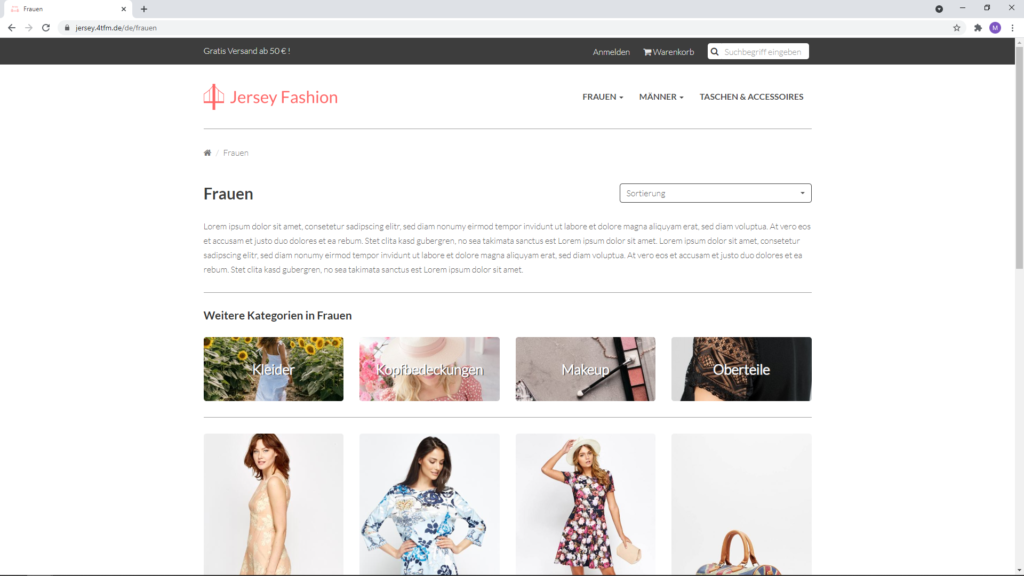
Task: Expand the Frauen navigation menu
Action: [x=602, y=97]
